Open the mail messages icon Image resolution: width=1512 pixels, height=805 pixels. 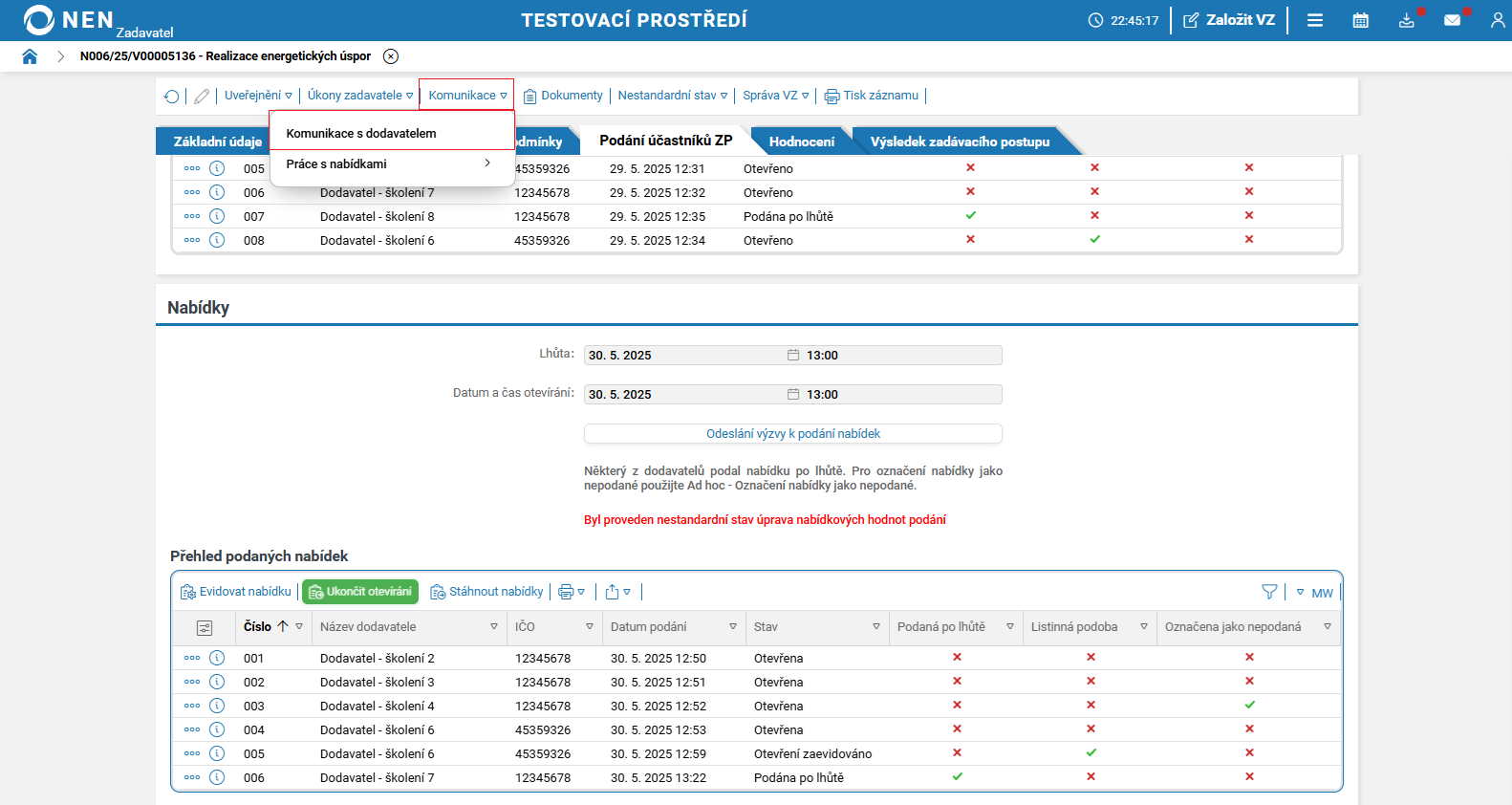(x=1452, y=20)
